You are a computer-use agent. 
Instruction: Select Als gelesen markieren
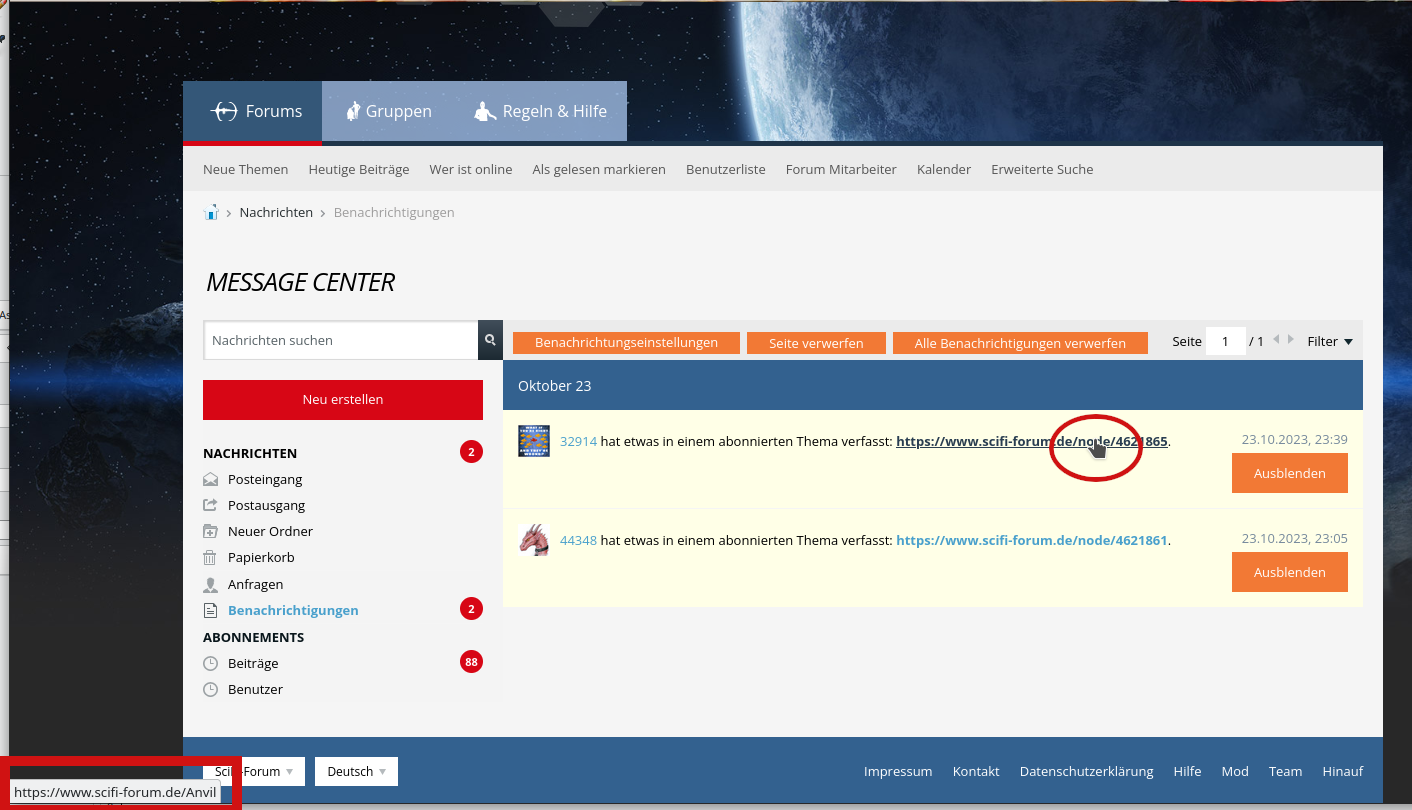(599, 169)
